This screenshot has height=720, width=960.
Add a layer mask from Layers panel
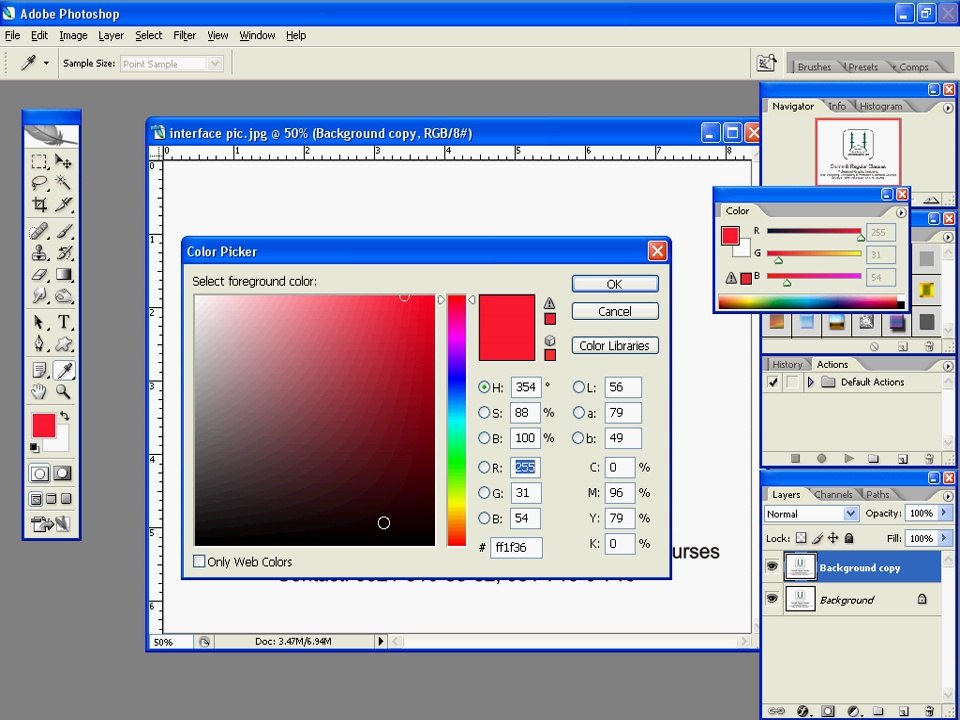(x=828, y=711)
